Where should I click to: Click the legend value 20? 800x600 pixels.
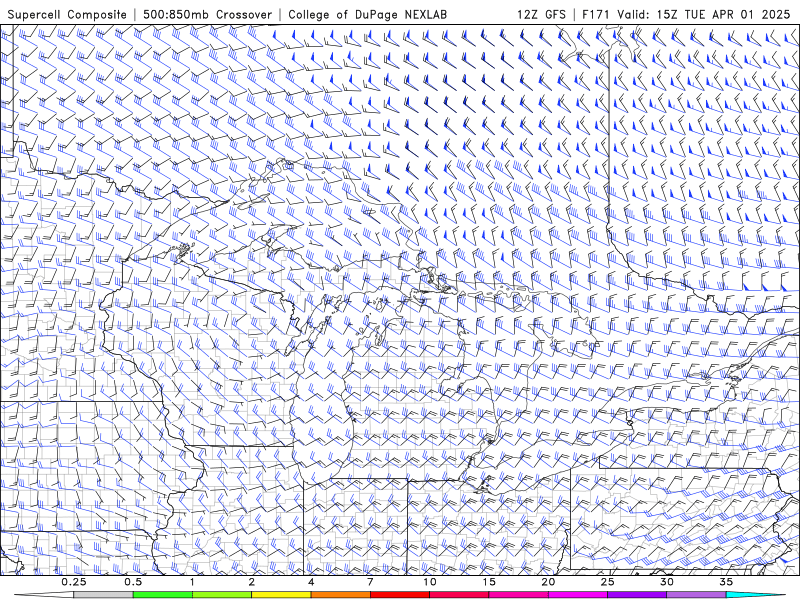click(x=548, y=582)
